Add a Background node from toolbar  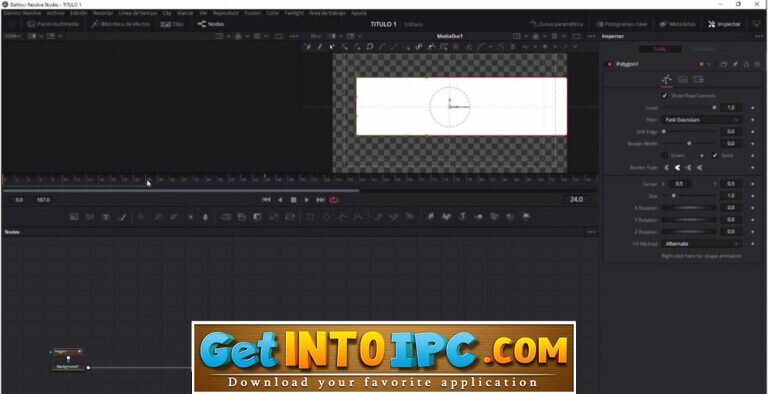[74, 217]
